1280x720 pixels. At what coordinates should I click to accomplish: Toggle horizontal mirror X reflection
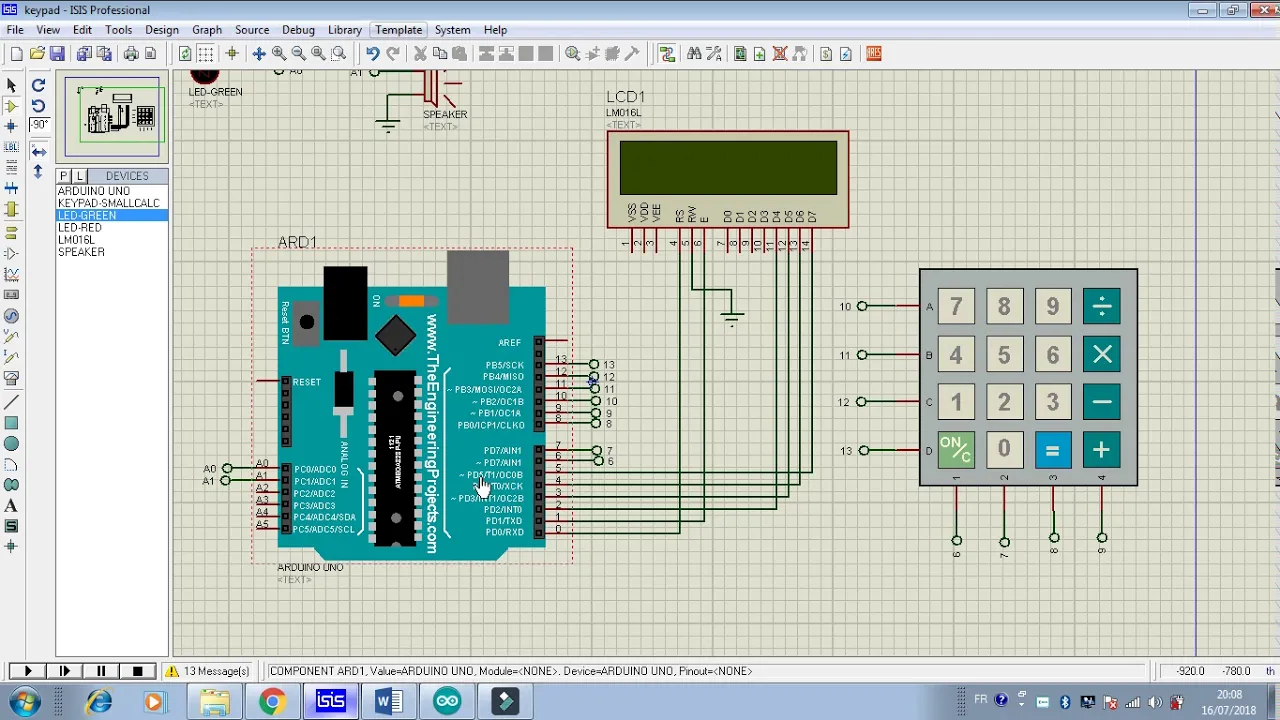click(38, 151)
